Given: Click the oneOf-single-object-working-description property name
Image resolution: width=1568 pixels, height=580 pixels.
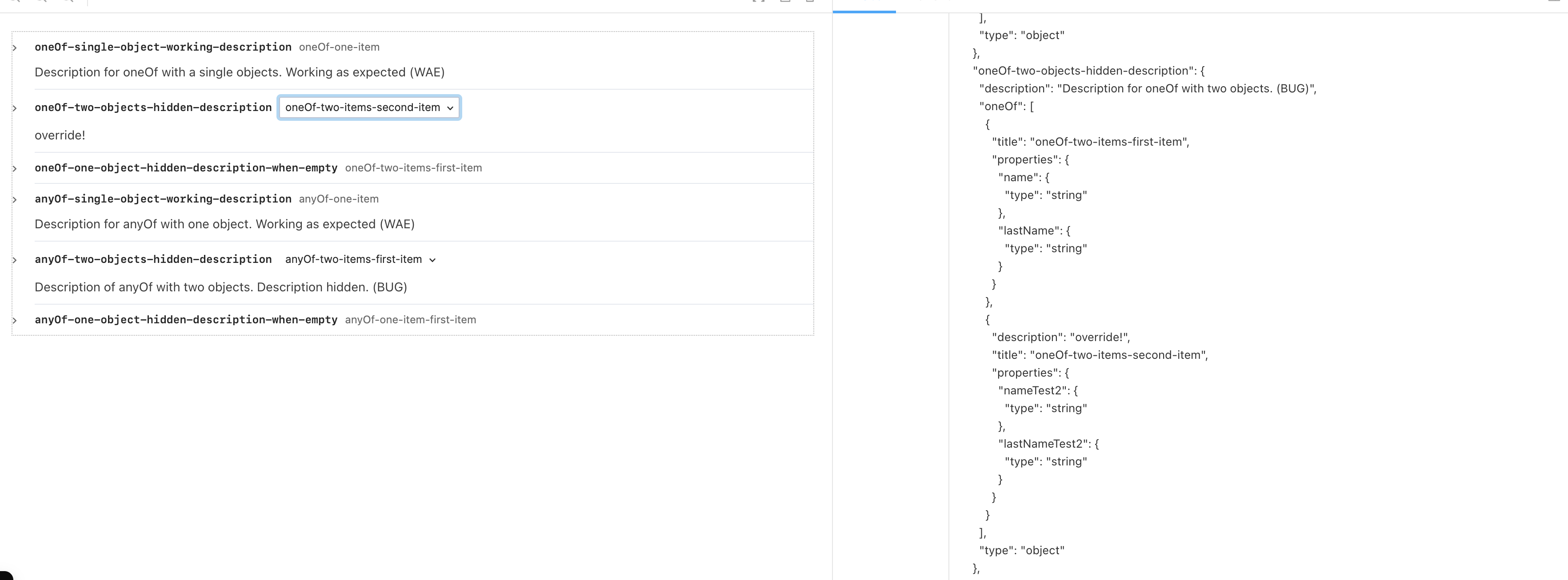Looking at the screenshot, I should (x=163, y=47).
